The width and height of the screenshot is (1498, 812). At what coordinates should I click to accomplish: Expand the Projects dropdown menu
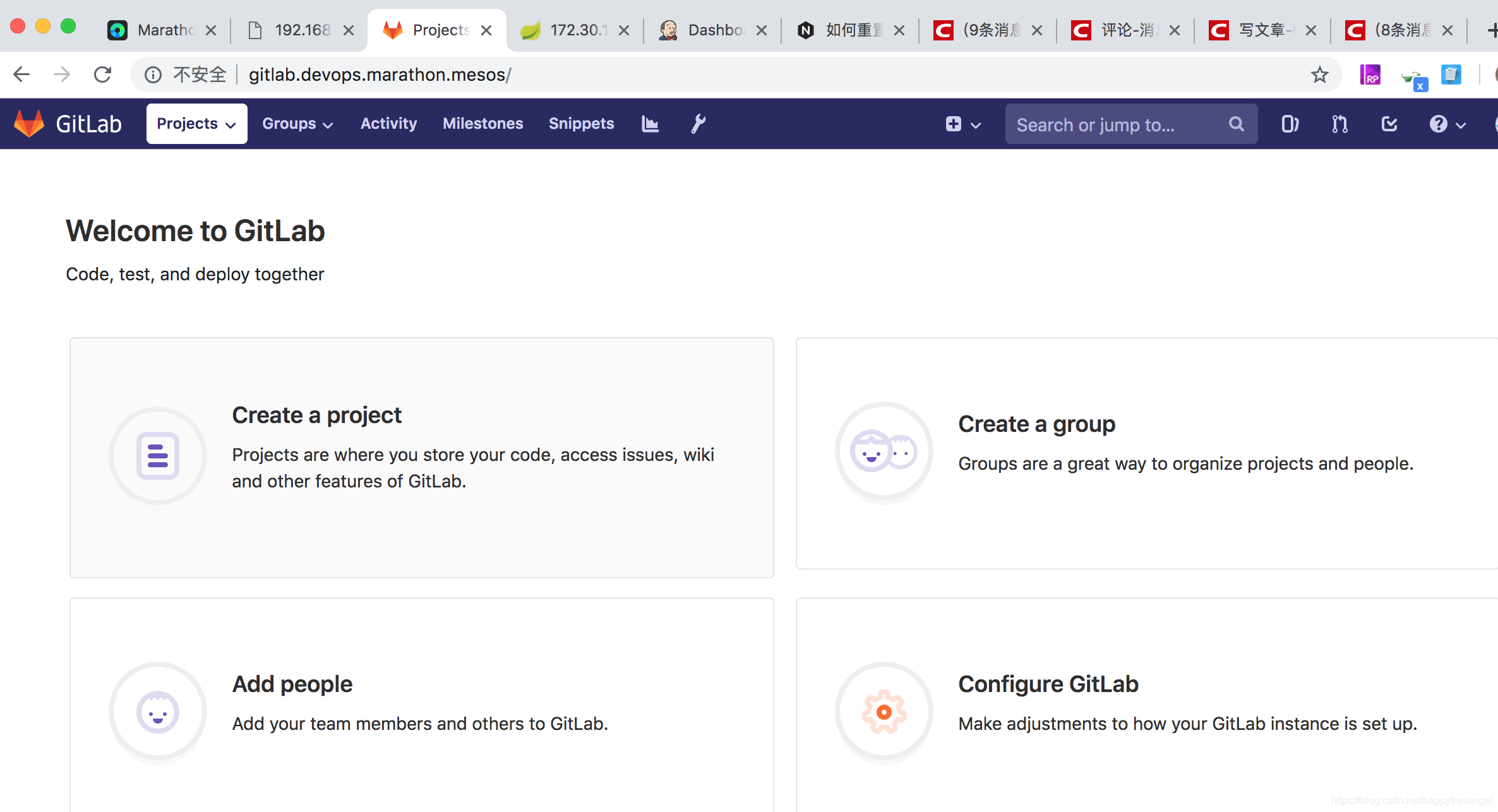196,124
